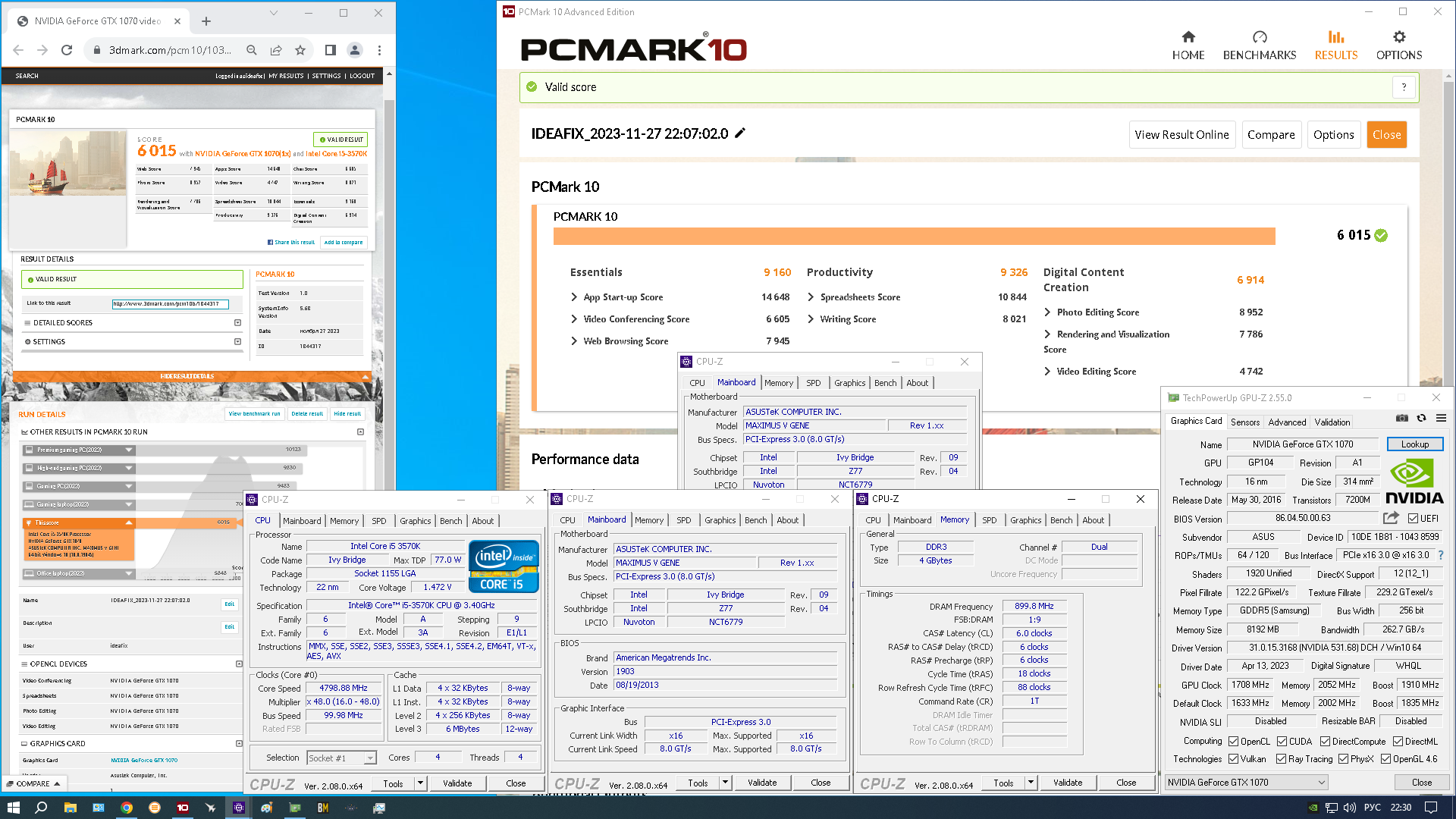Open the SPD tab in the CPU-Z Memory window

coord(989,520)
